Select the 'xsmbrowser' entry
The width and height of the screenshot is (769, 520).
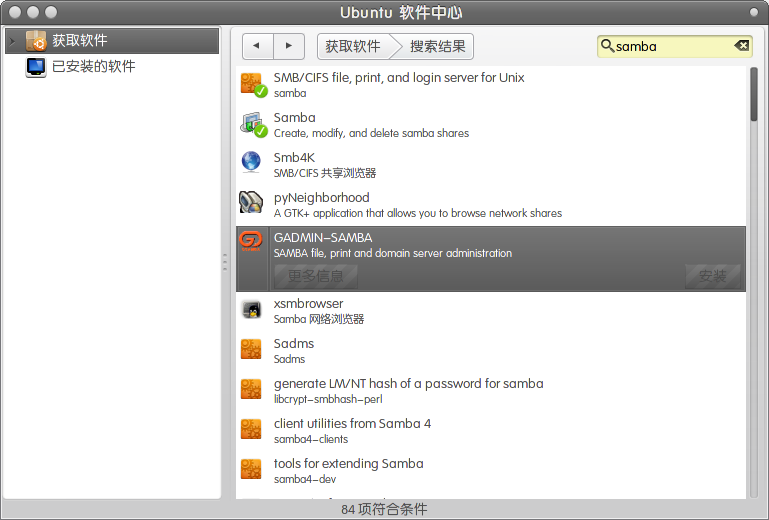[x=308, y=304]
